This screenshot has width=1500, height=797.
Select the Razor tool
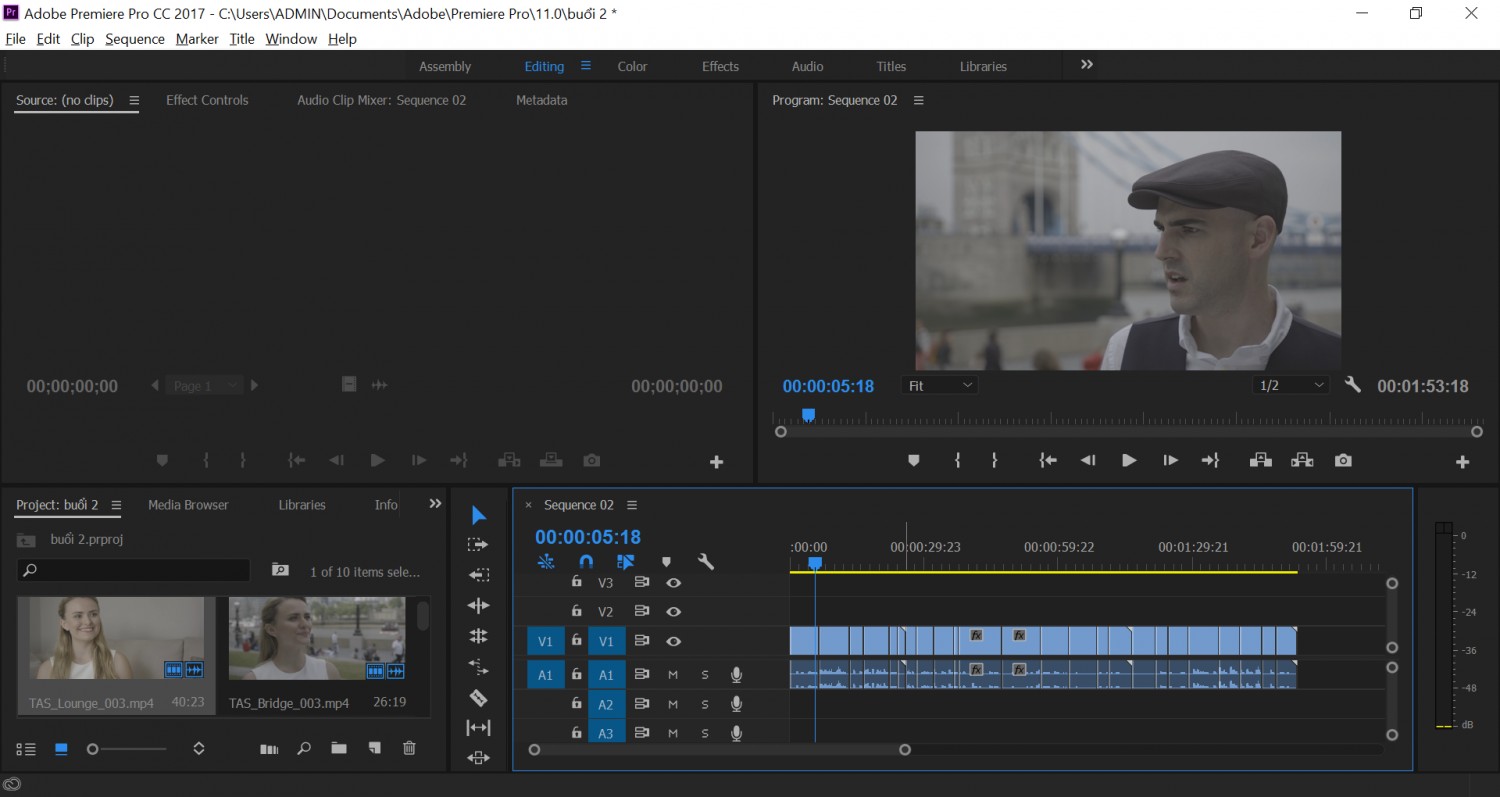[479, 697]
